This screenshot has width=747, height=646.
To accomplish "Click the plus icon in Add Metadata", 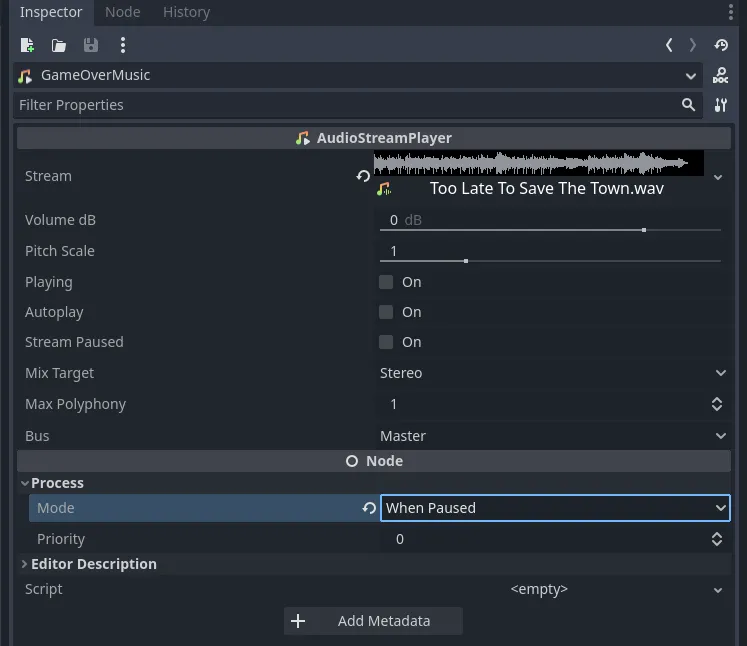I will pos(298,621).
